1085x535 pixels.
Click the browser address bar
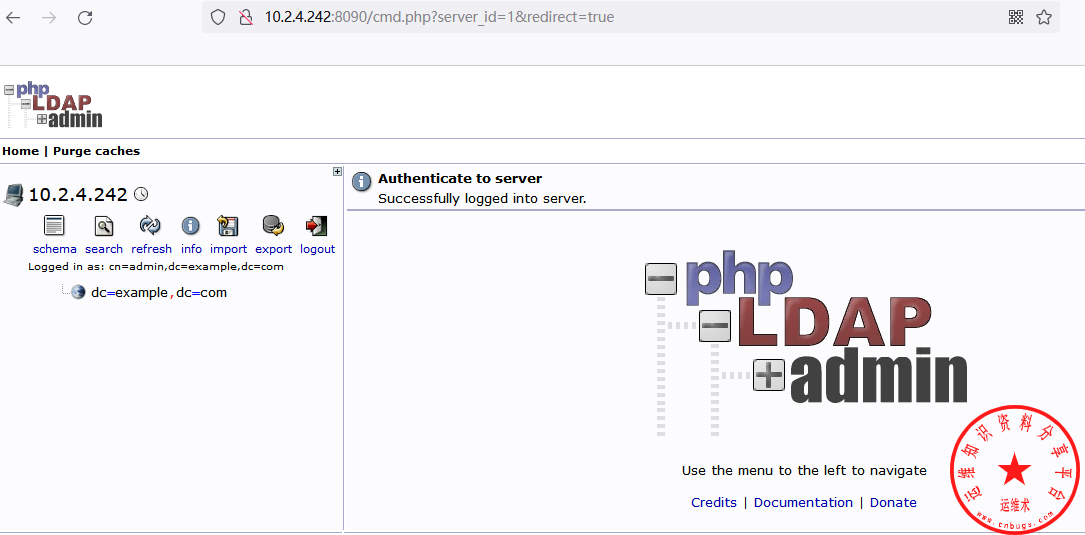coord(600,17)
